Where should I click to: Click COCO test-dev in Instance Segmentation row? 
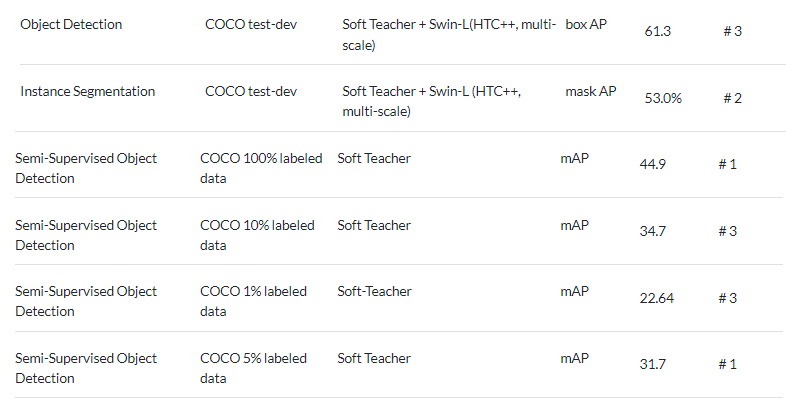click(x=251, y=91)
